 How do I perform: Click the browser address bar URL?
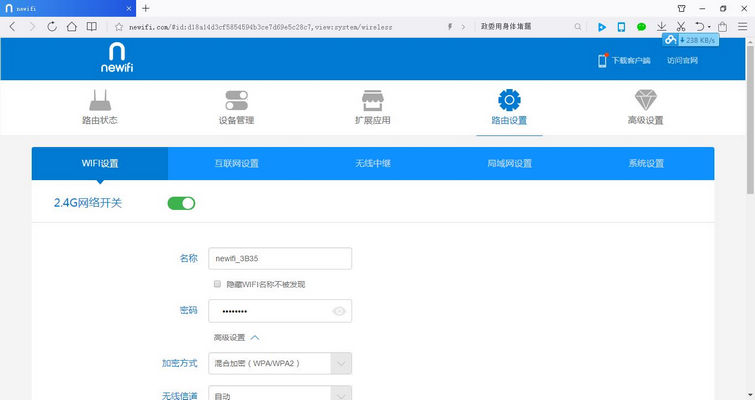pos(260,27)
